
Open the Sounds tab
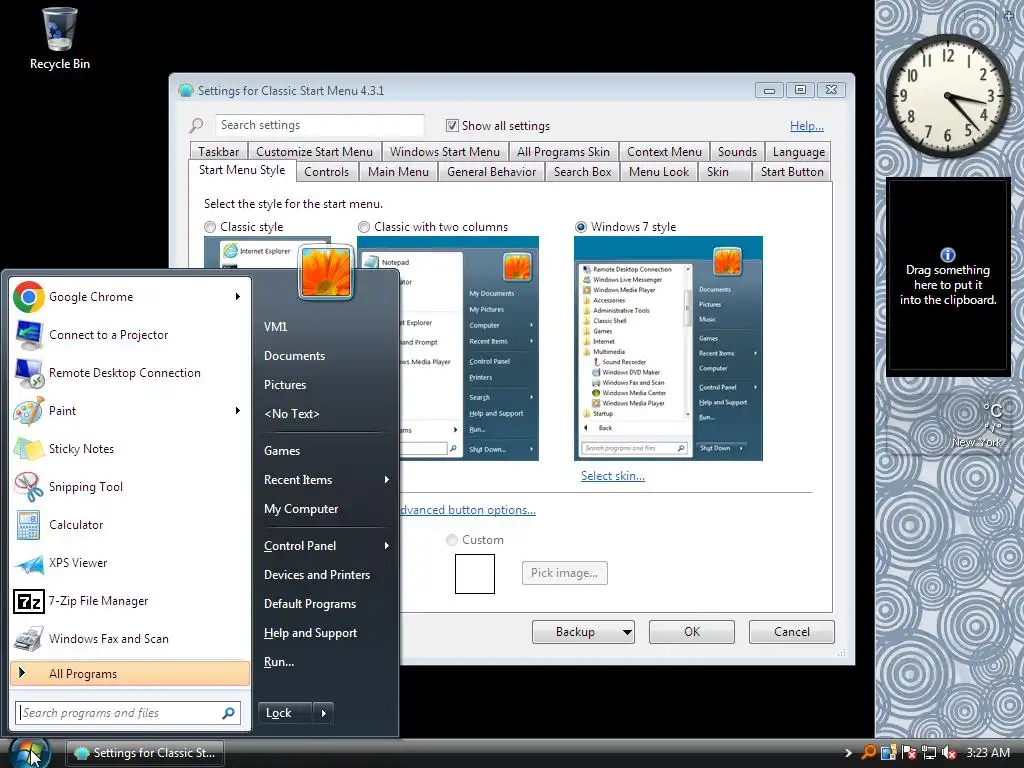[x=737, y=152]
